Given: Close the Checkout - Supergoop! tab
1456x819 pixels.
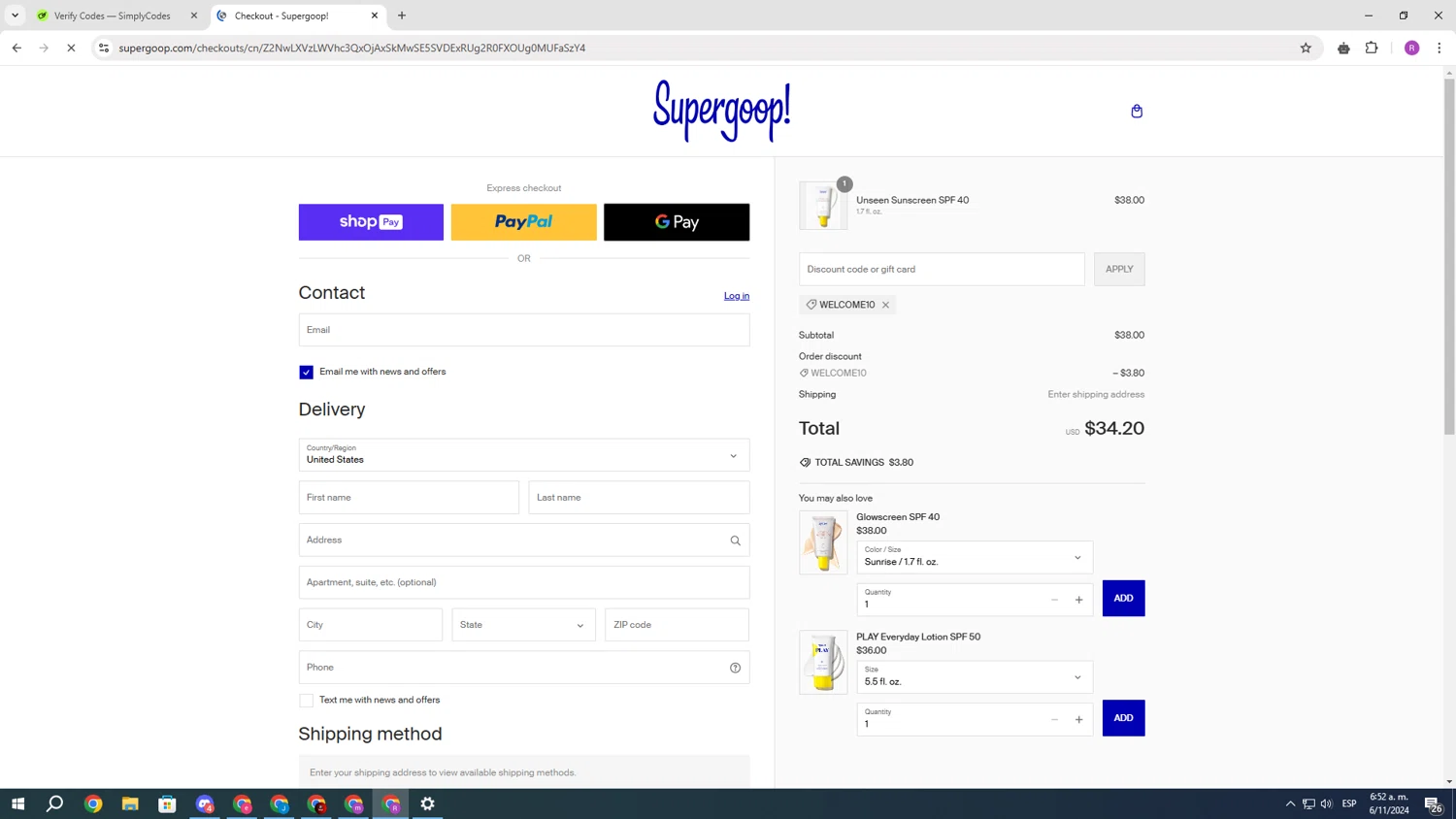Looking at the screenshot, I should [x=375, y=16].
